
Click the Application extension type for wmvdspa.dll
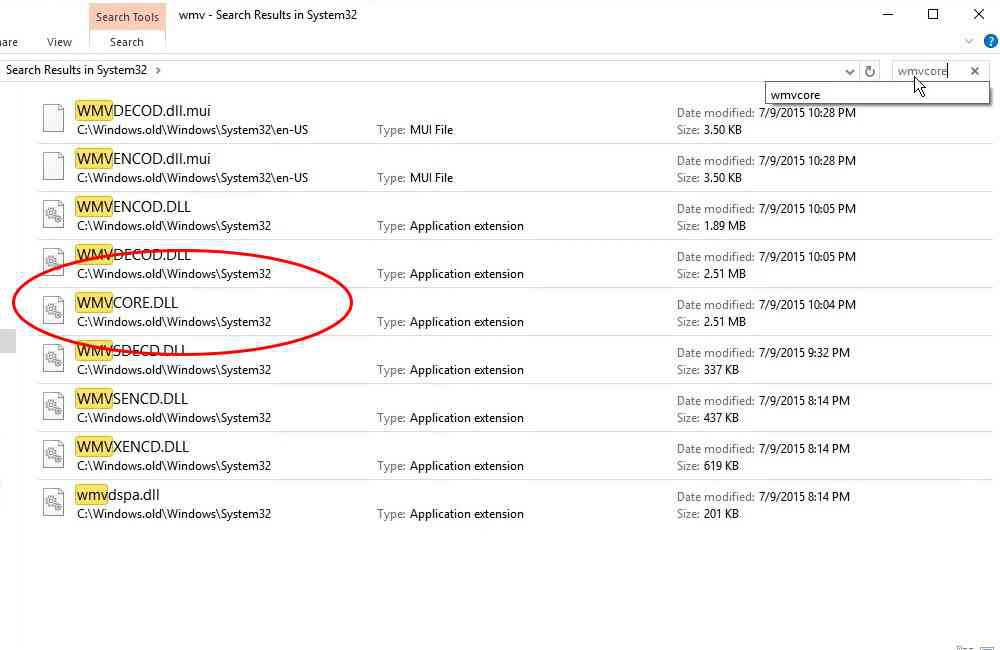467,514
